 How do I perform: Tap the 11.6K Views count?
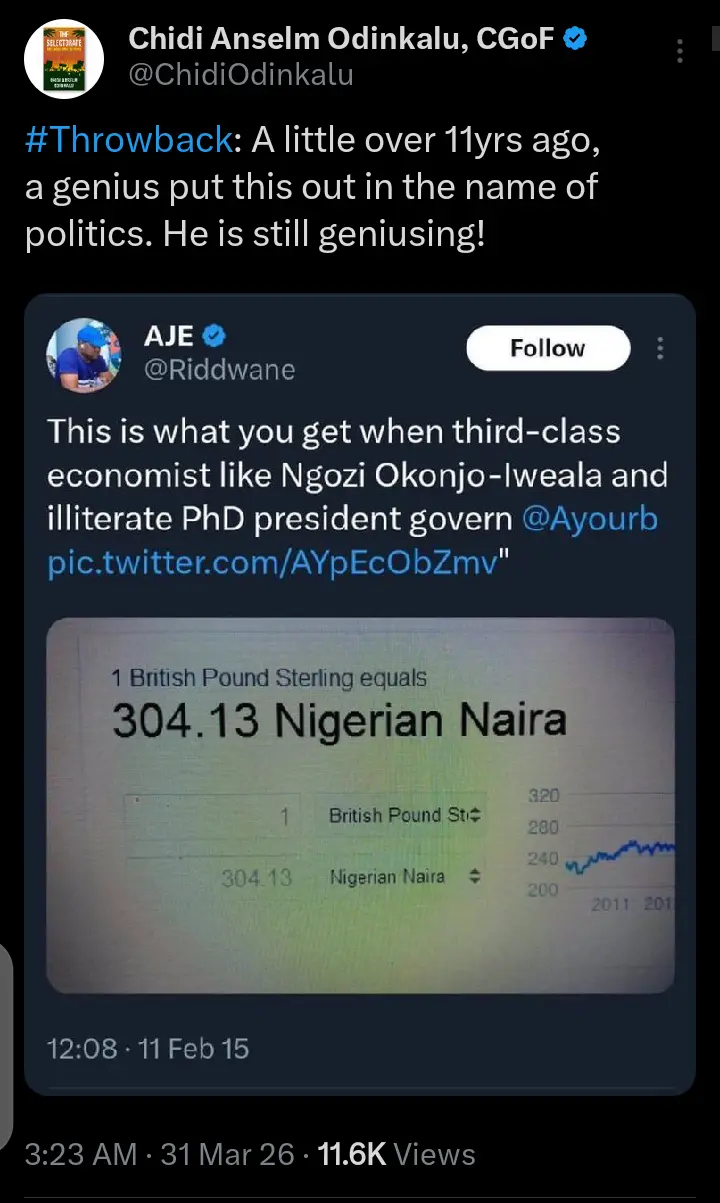(396, 1154)
